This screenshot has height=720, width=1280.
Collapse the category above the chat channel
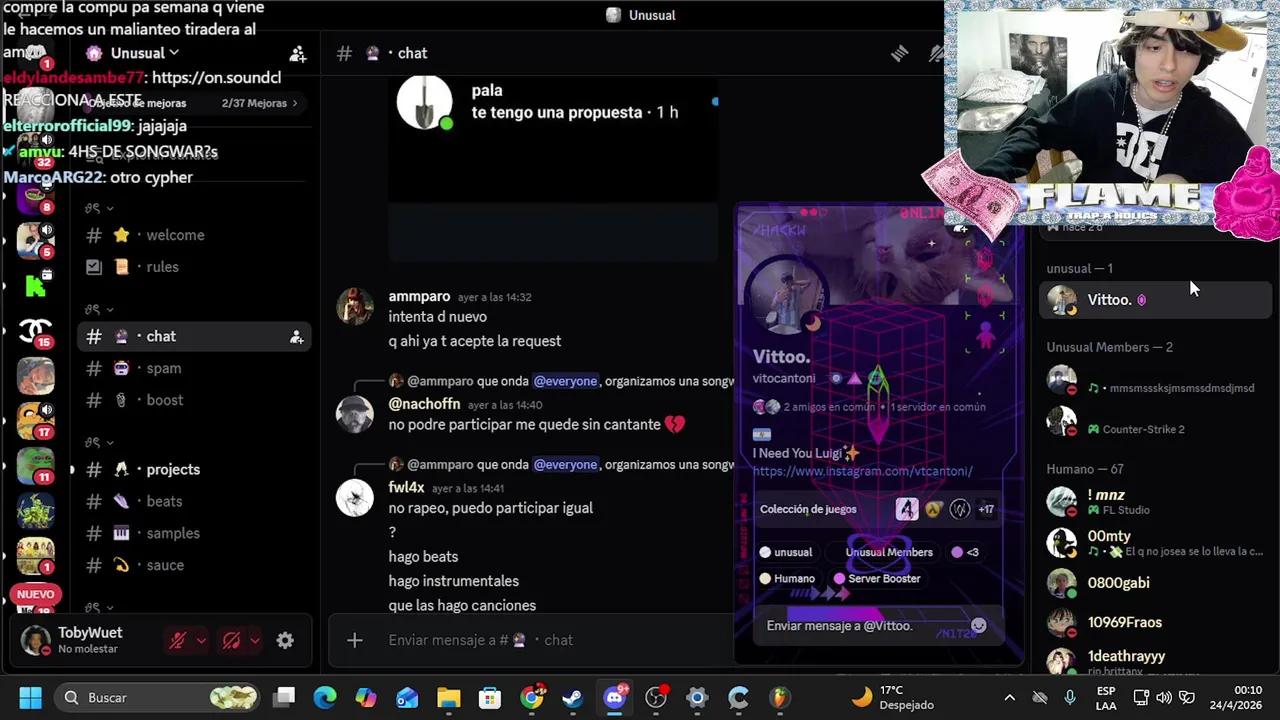tap(99, 309)
